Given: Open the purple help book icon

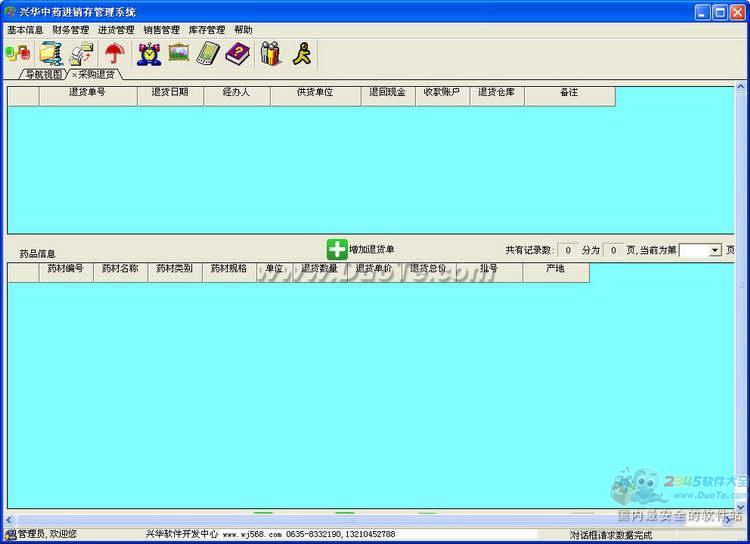Looking at the screenshot, I should (x=237, y=54).
